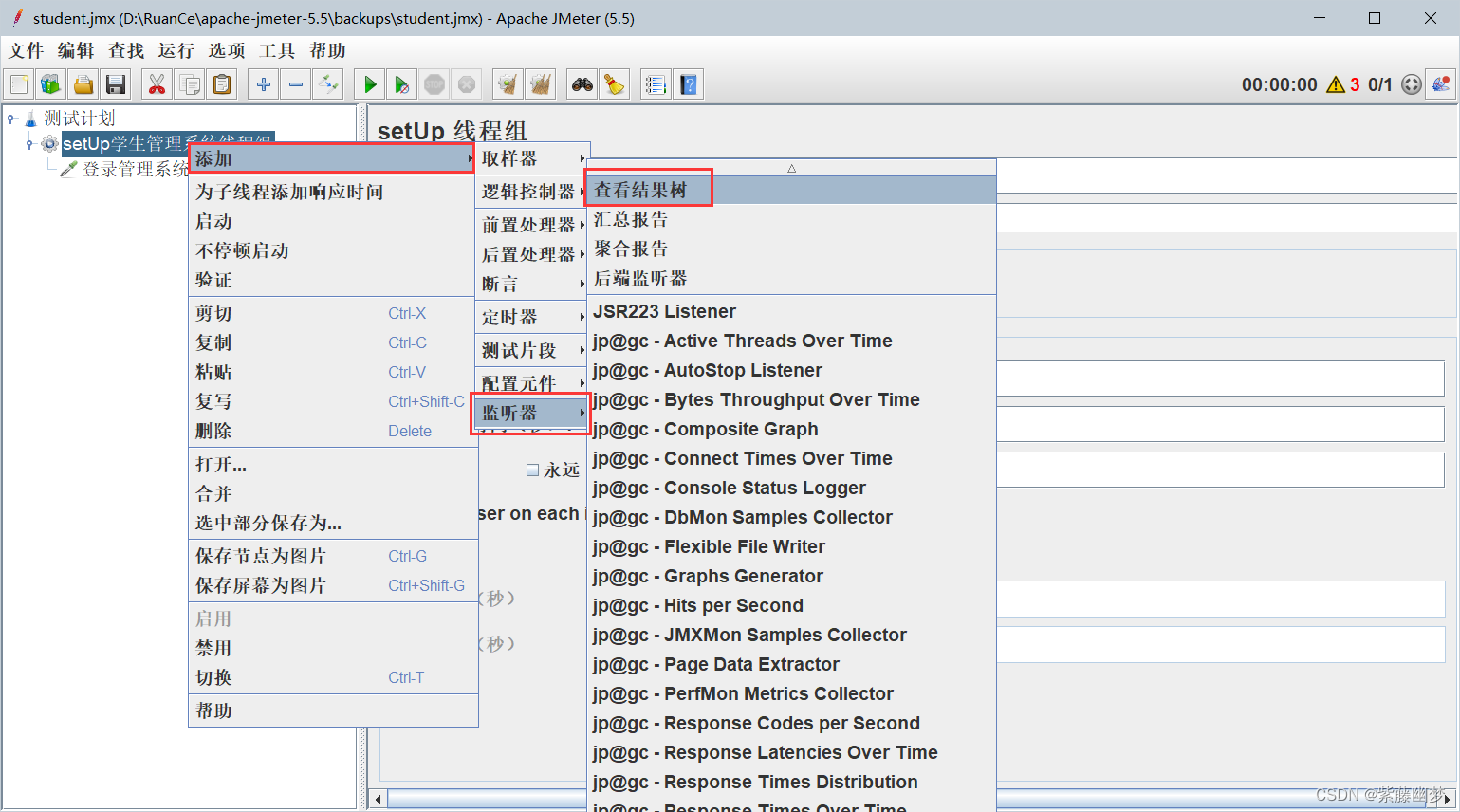Click the icon at the toolbar's right end
This screenshot has height=812, width=1460.
[x=1441, y=84]
